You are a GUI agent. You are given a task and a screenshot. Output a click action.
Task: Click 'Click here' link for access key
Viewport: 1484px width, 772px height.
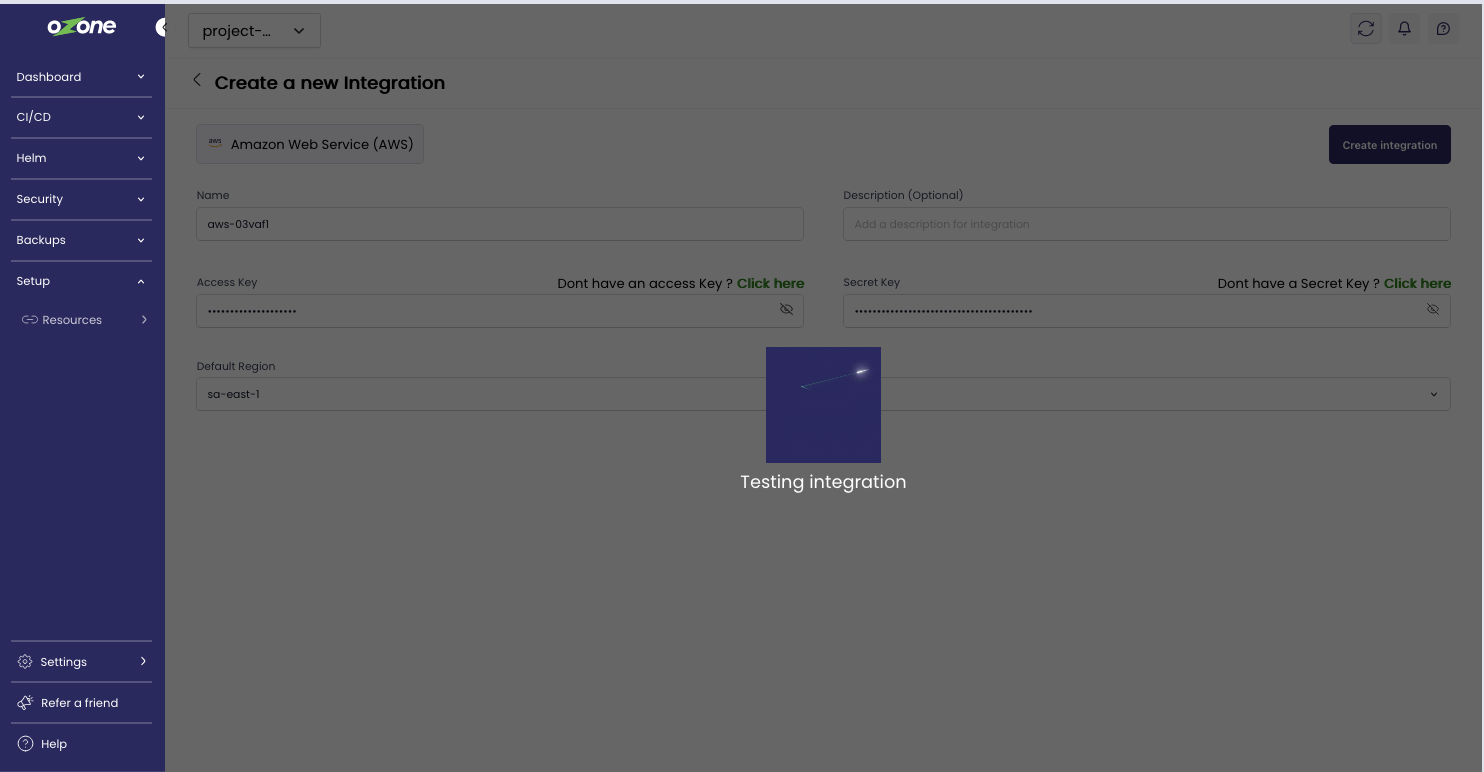click(770, 284)
